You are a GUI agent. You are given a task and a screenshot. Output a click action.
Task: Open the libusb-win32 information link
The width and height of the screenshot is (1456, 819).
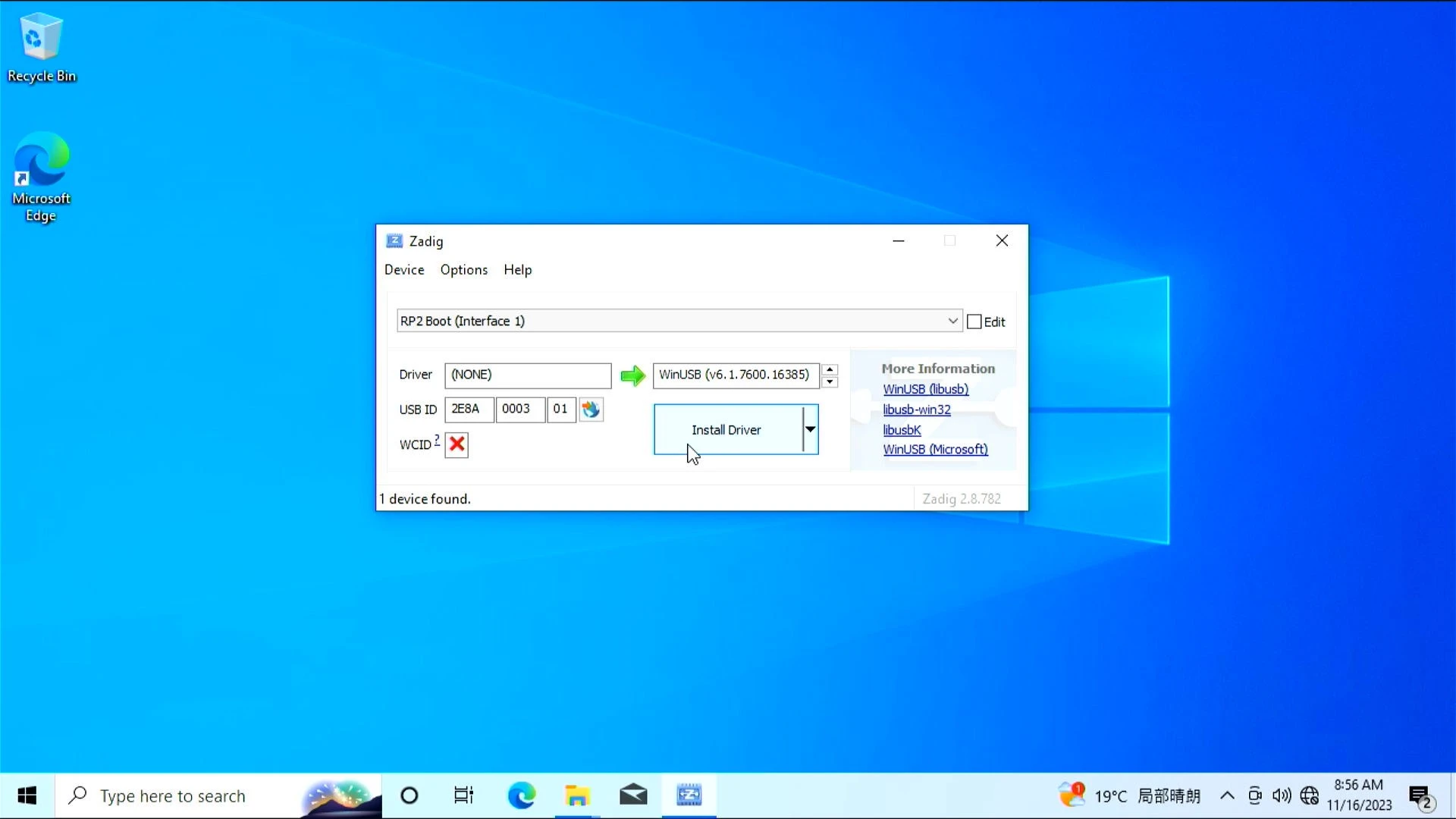[916, 409]
